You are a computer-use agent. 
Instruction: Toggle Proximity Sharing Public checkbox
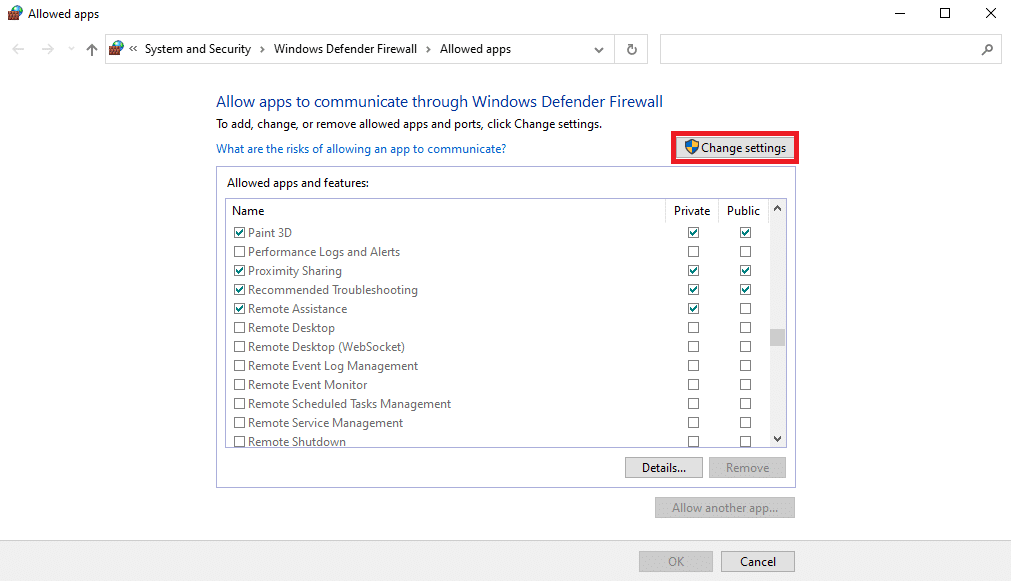[x=745, y=270]
